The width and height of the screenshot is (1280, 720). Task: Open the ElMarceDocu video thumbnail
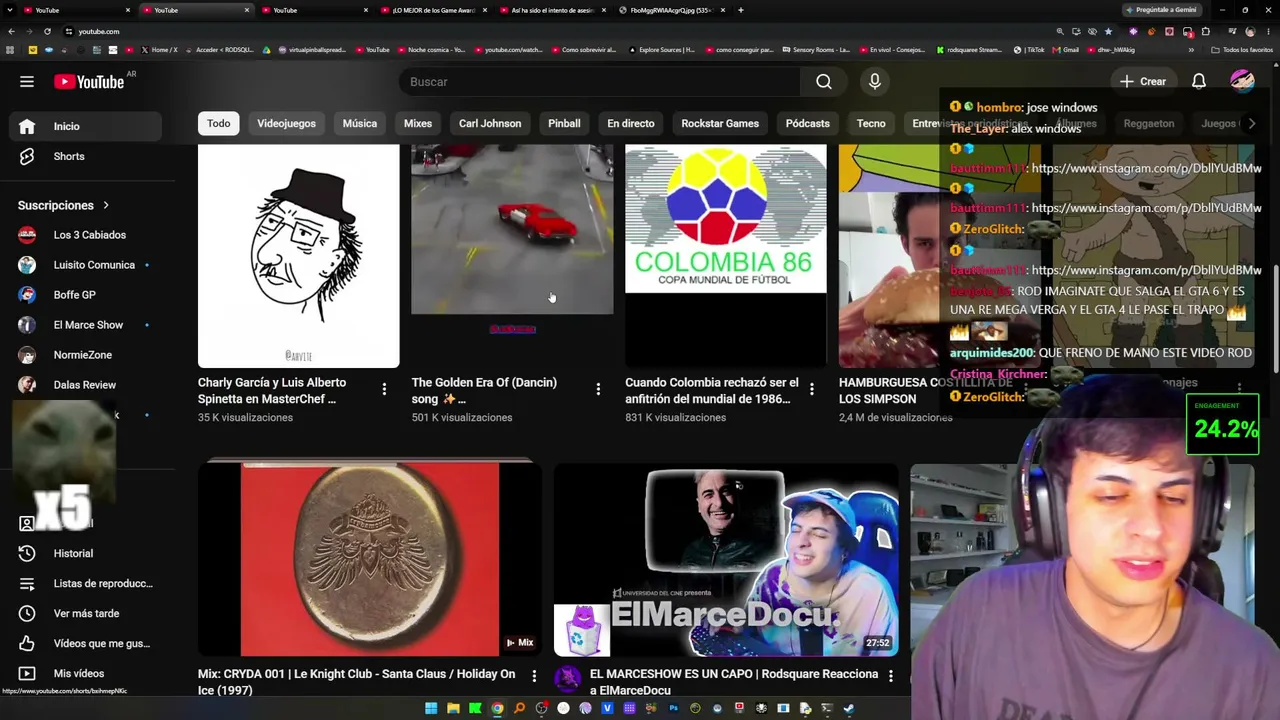coord(726,559)
